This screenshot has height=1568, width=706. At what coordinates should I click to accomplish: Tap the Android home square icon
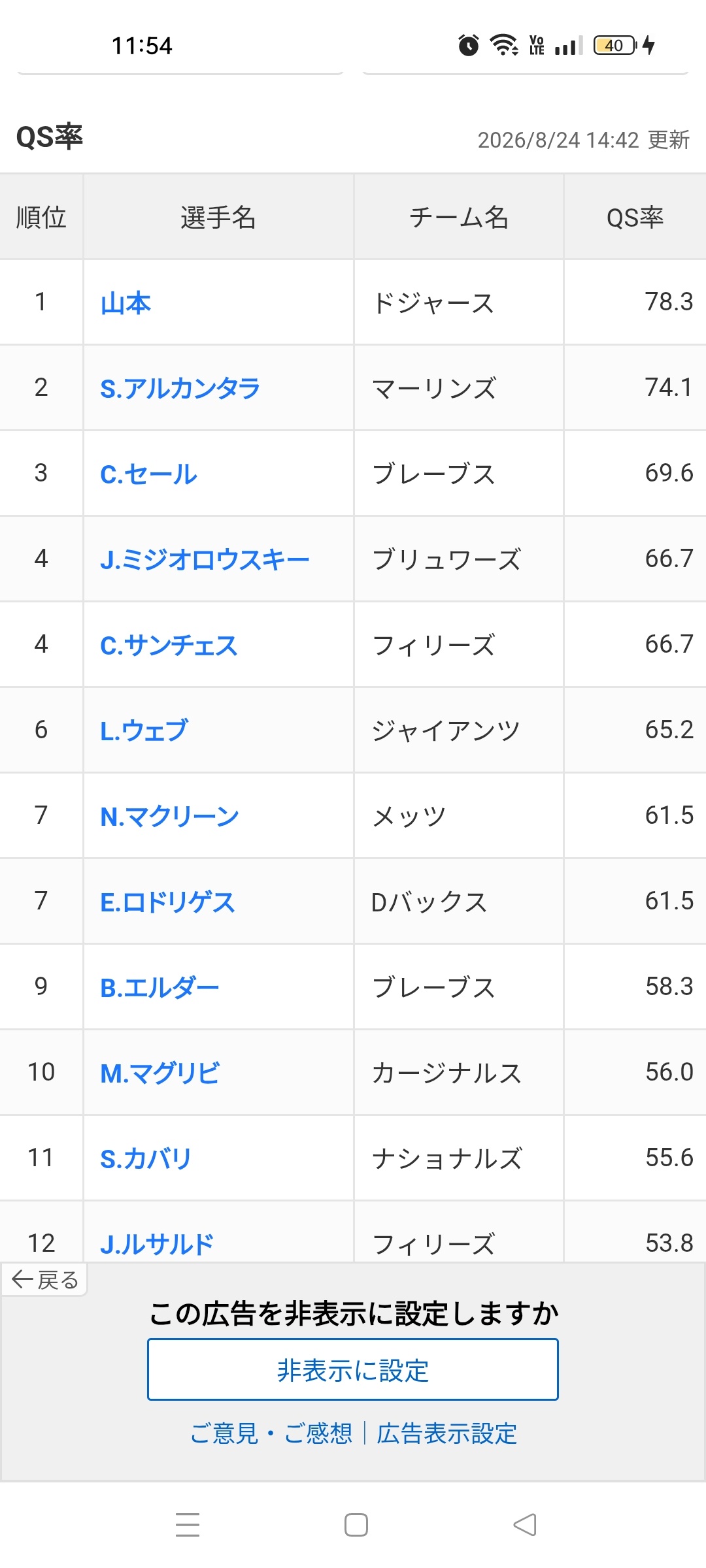pyautogui.click(x=356, y=1525)
